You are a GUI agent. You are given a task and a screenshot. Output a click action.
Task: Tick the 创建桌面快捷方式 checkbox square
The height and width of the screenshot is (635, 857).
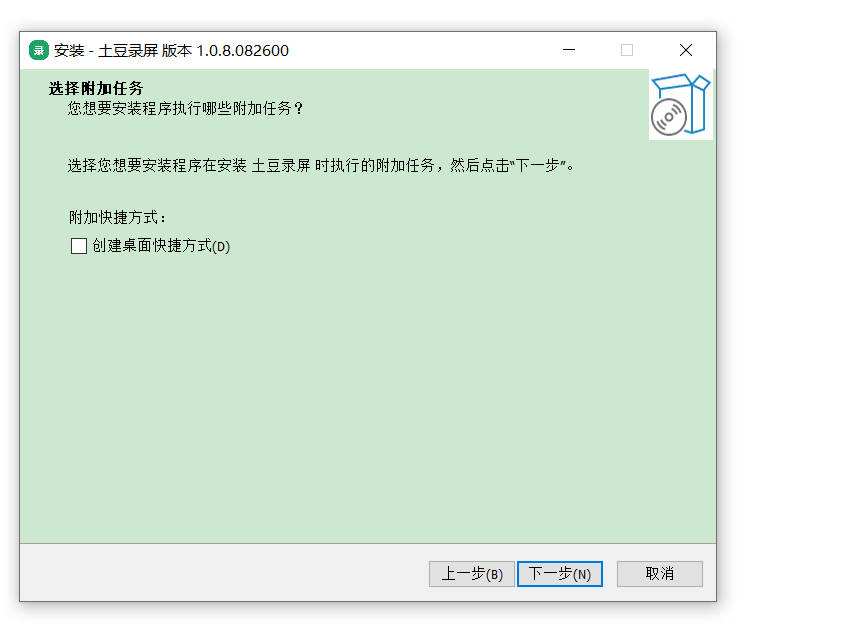pos(79,246)
